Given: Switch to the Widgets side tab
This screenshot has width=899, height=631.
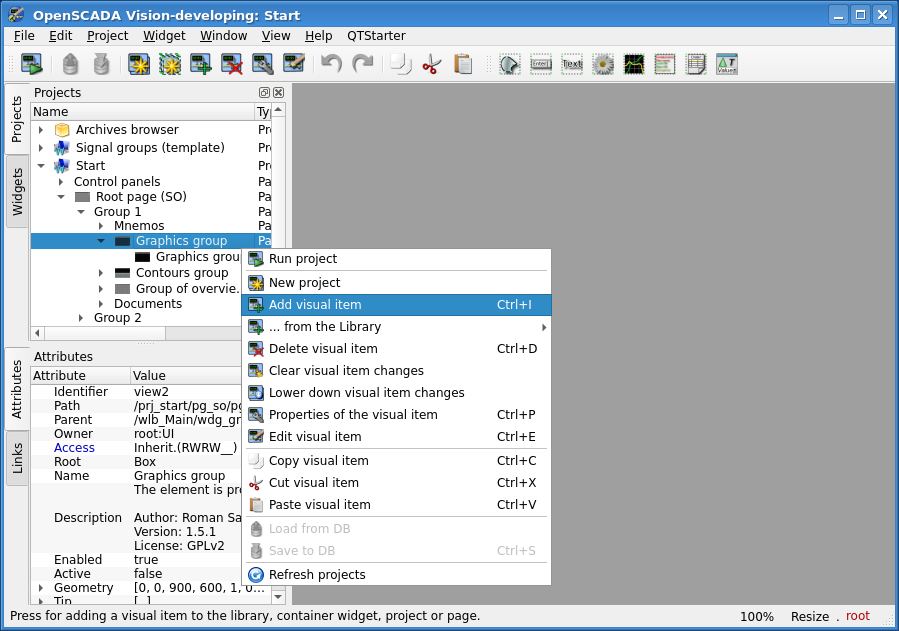Looking at the screenshot, I should pos(17,192).
